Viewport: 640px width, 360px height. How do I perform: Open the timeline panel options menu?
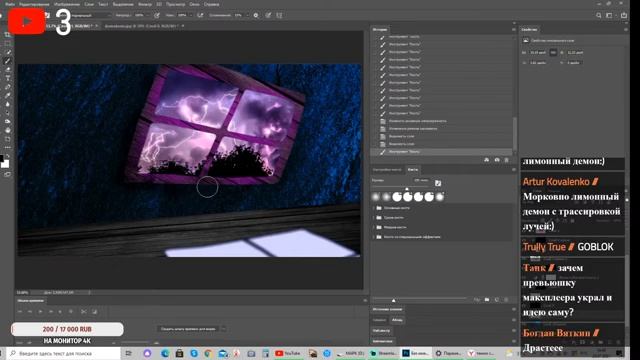pos(365,300)
